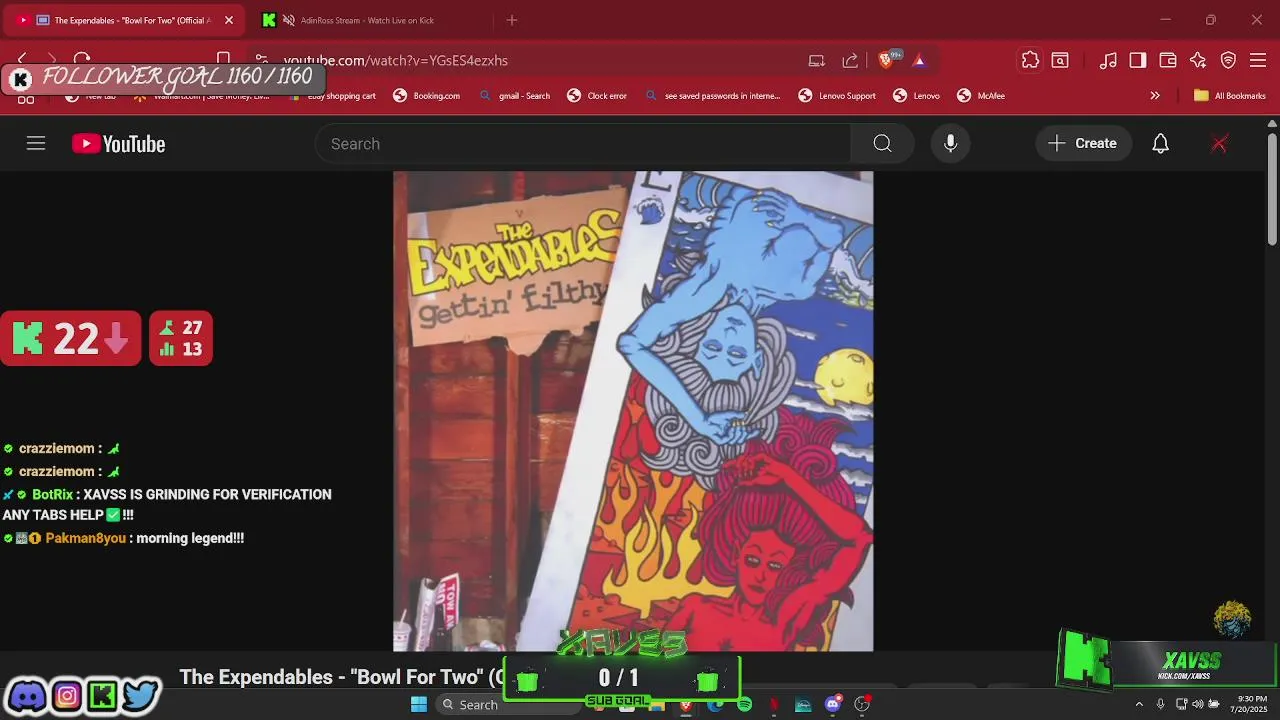View site information icon beside URL
Viewport: 1280px width, 720px height.
pyautogui.click(x=261, y=60)
